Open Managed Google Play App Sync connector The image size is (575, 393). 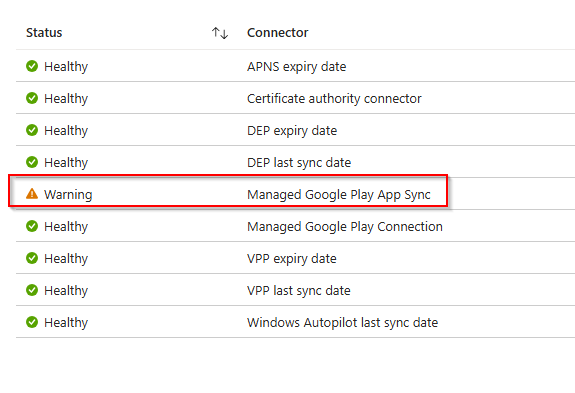(338, 195)
